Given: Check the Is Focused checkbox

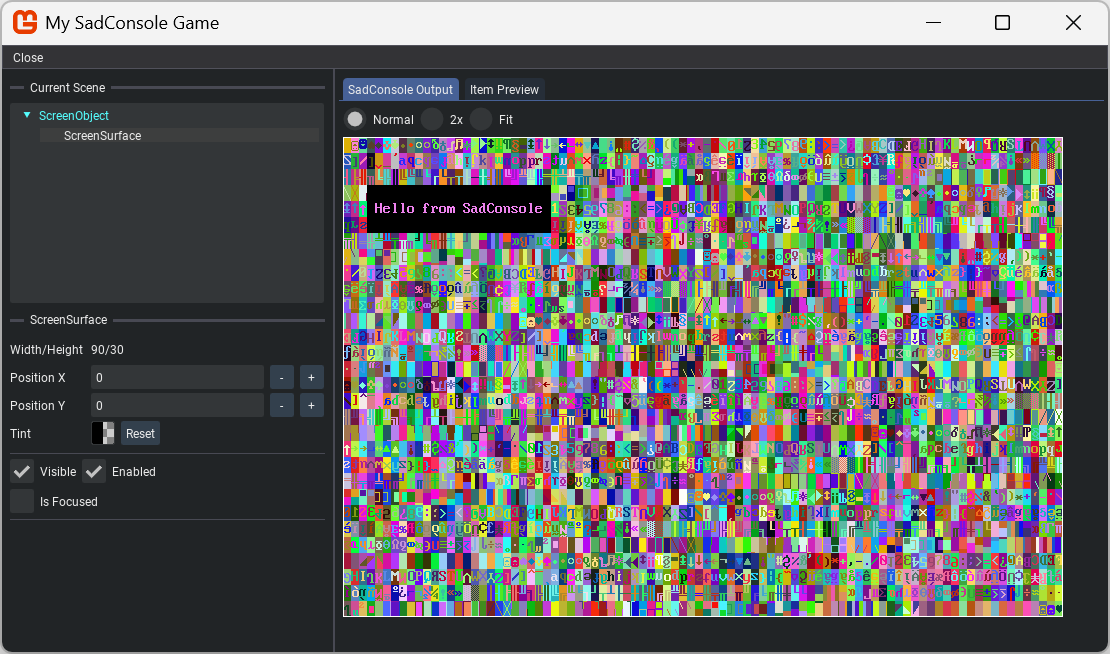Looking at the screenshot, I should tap(22, 501).
